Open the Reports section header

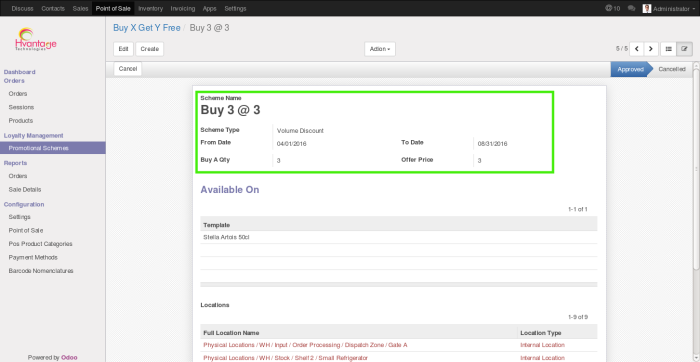[x=15, y=163]
